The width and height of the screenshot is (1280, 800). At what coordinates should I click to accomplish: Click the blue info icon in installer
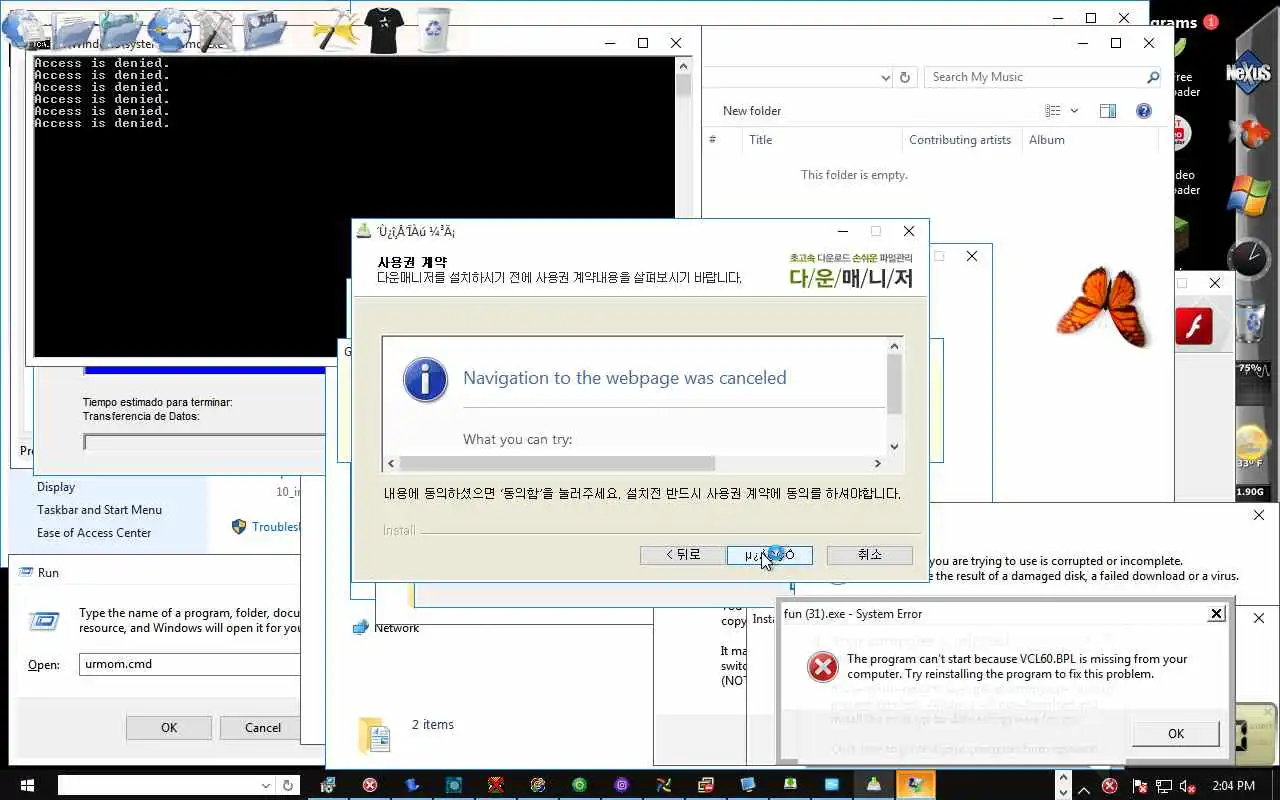tap(425, 380)
